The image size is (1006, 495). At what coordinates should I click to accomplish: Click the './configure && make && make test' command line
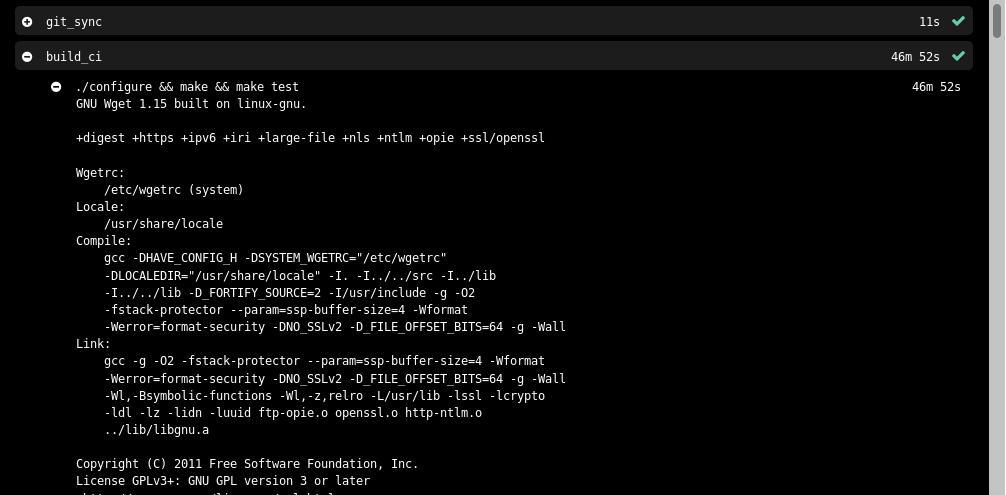187,87
